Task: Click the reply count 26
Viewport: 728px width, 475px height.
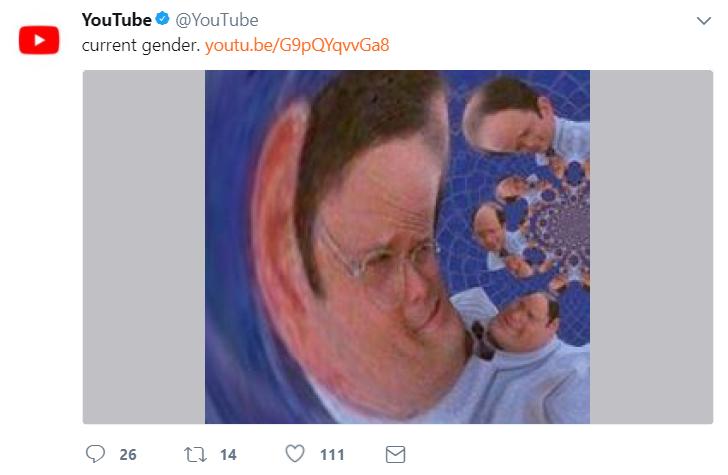Action: (128, 455)
